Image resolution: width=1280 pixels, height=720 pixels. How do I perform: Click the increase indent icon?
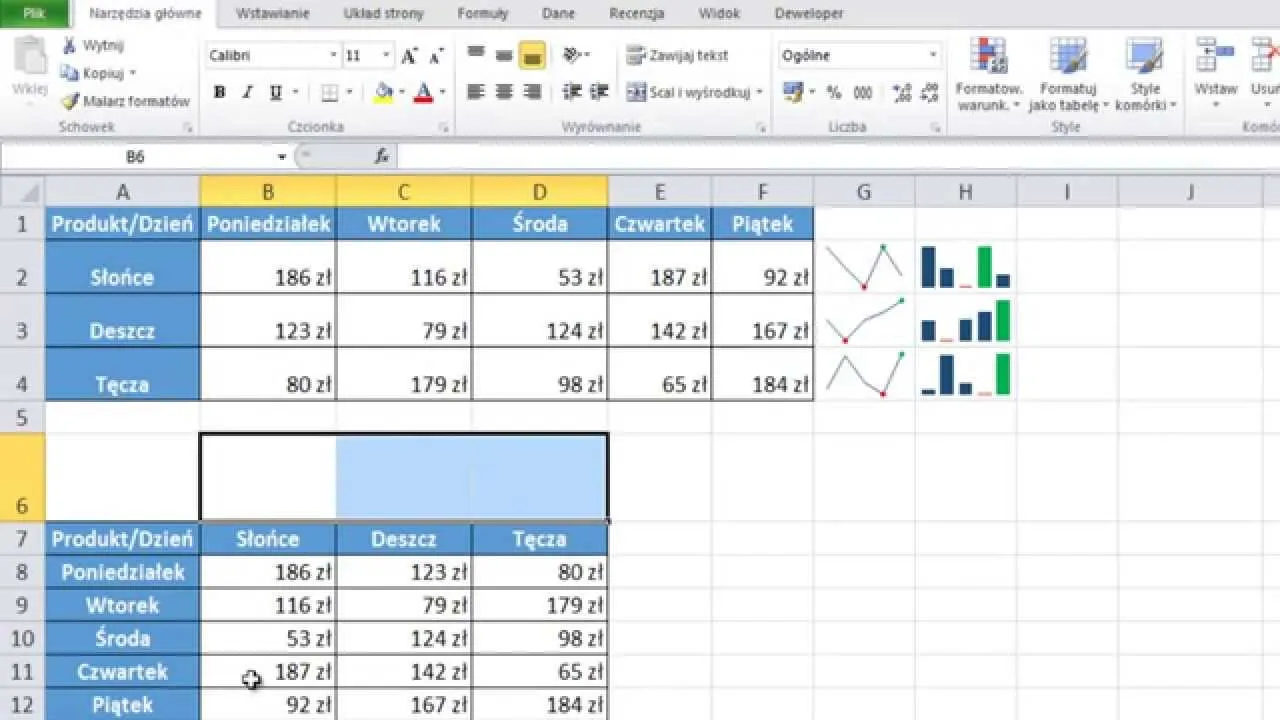point(601,92)
